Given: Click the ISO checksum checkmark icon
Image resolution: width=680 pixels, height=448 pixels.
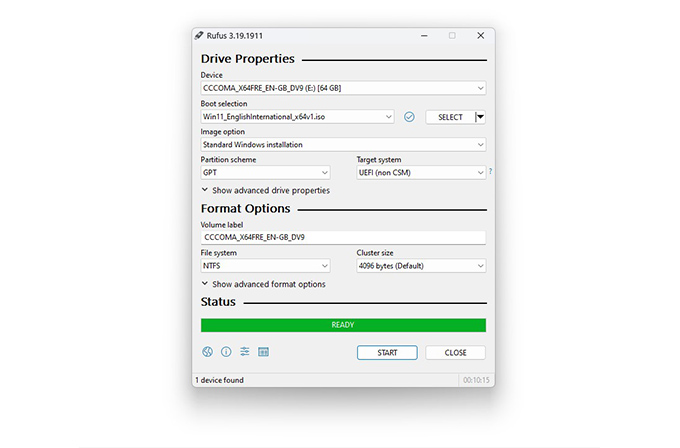Looking at the screenshot, I should click(x=409, y=117).
